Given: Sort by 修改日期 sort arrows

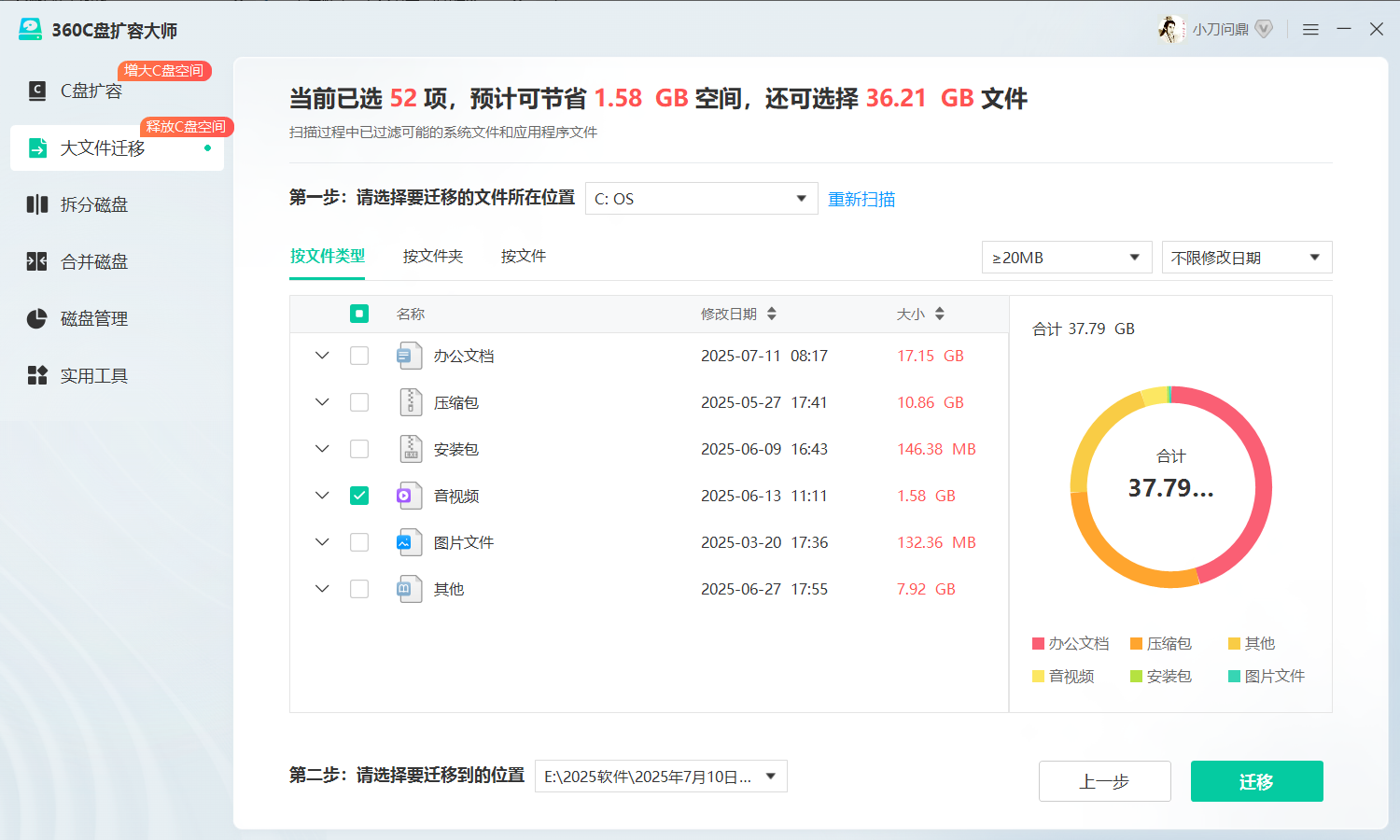Looking at the screenshot, I should click(x=772, y=315).
